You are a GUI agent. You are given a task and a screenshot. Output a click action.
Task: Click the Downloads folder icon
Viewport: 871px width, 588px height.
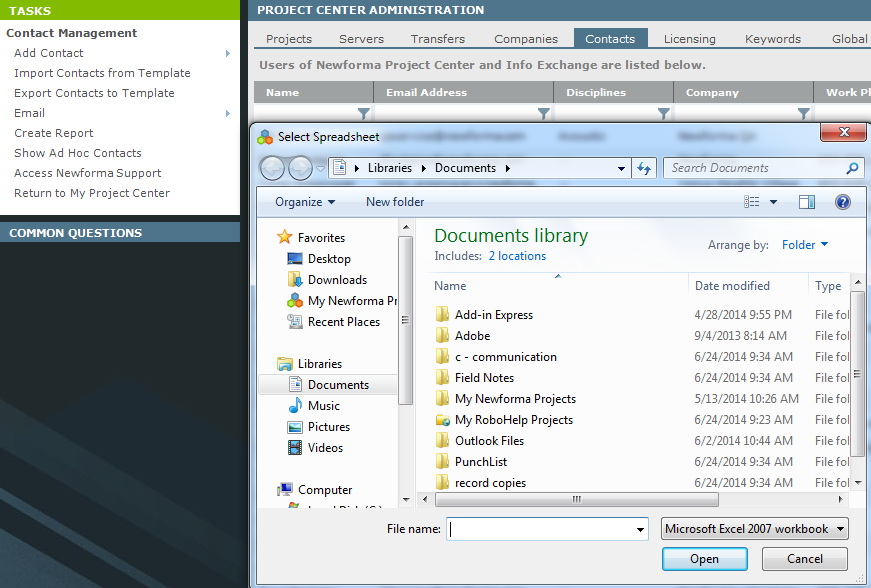click(x=294, y=279)
